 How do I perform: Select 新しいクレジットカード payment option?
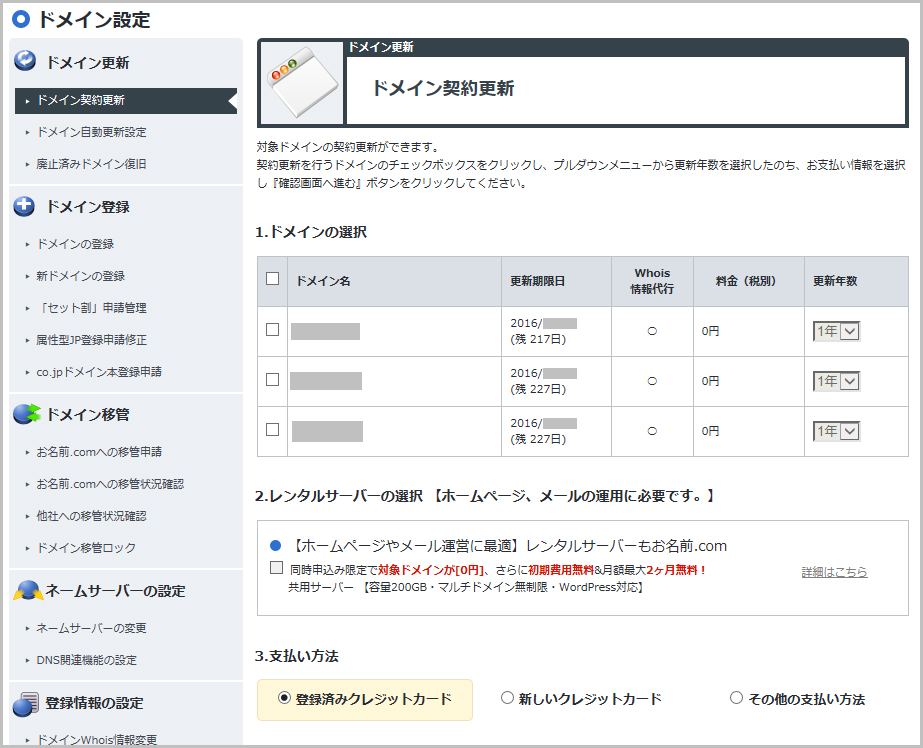pyautogui.click(x=507, y=699)
